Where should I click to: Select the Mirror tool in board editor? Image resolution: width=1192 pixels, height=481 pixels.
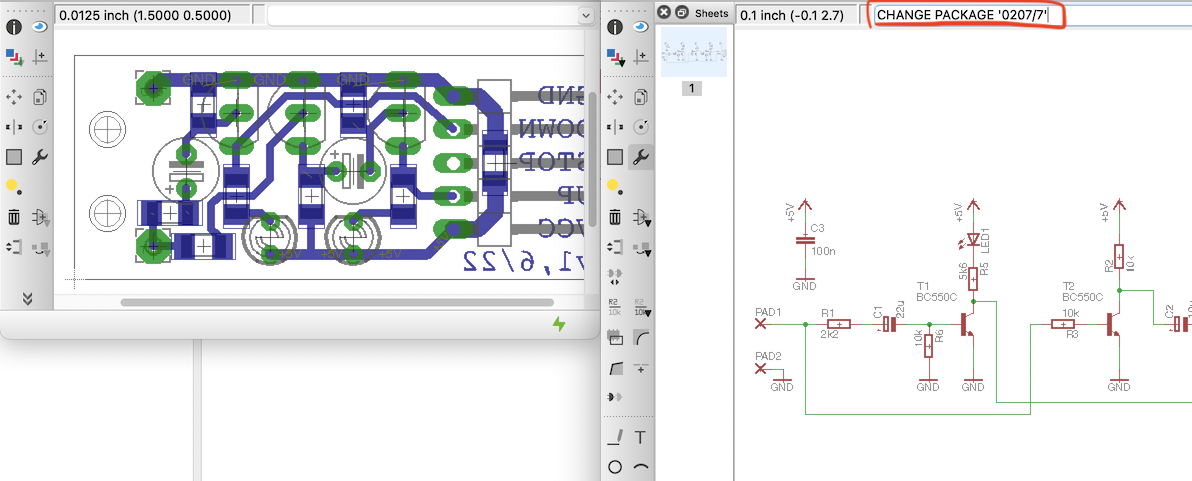click(14, 127)
